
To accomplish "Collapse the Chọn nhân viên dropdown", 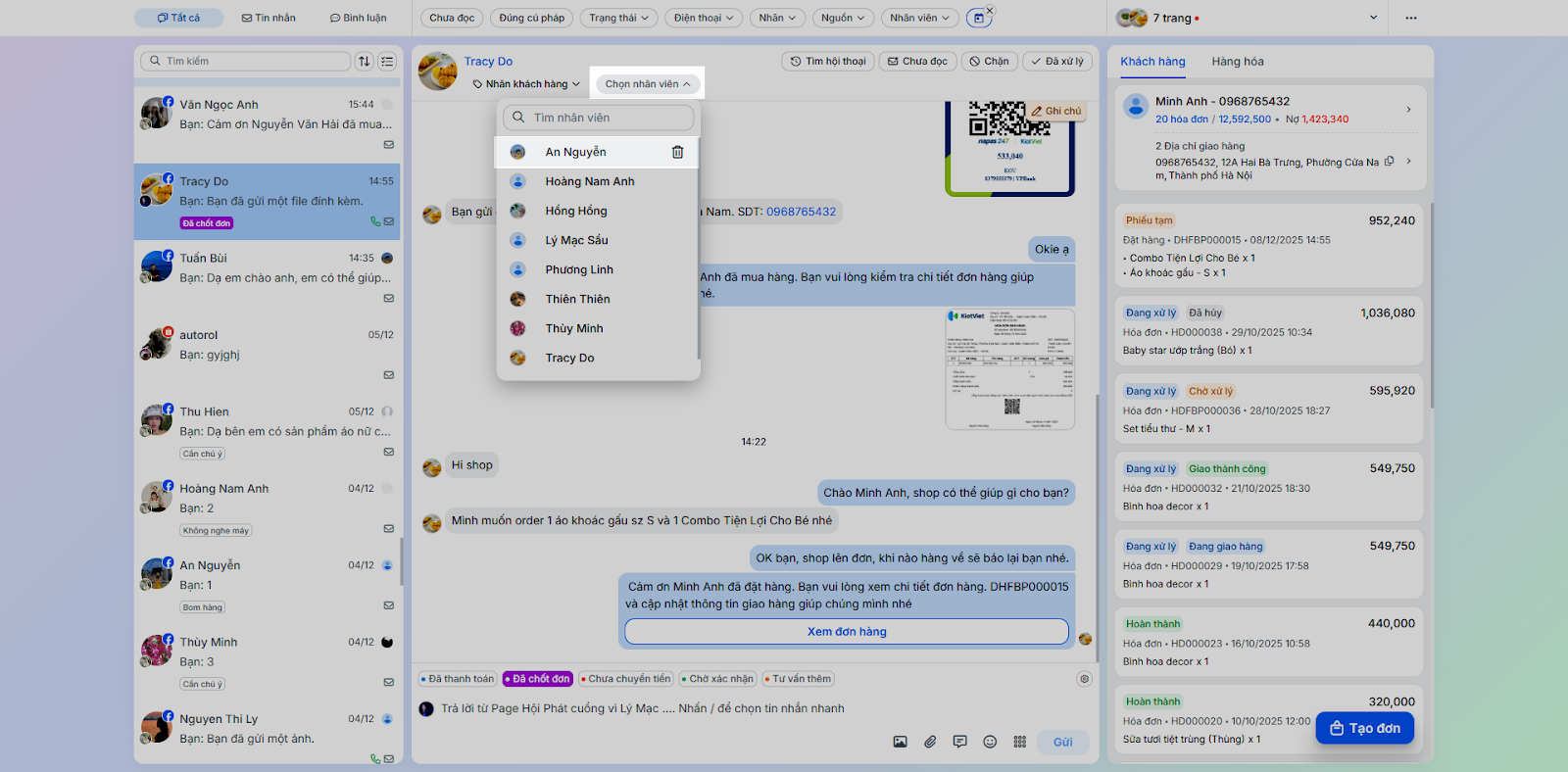I will (x=648, y=84).
